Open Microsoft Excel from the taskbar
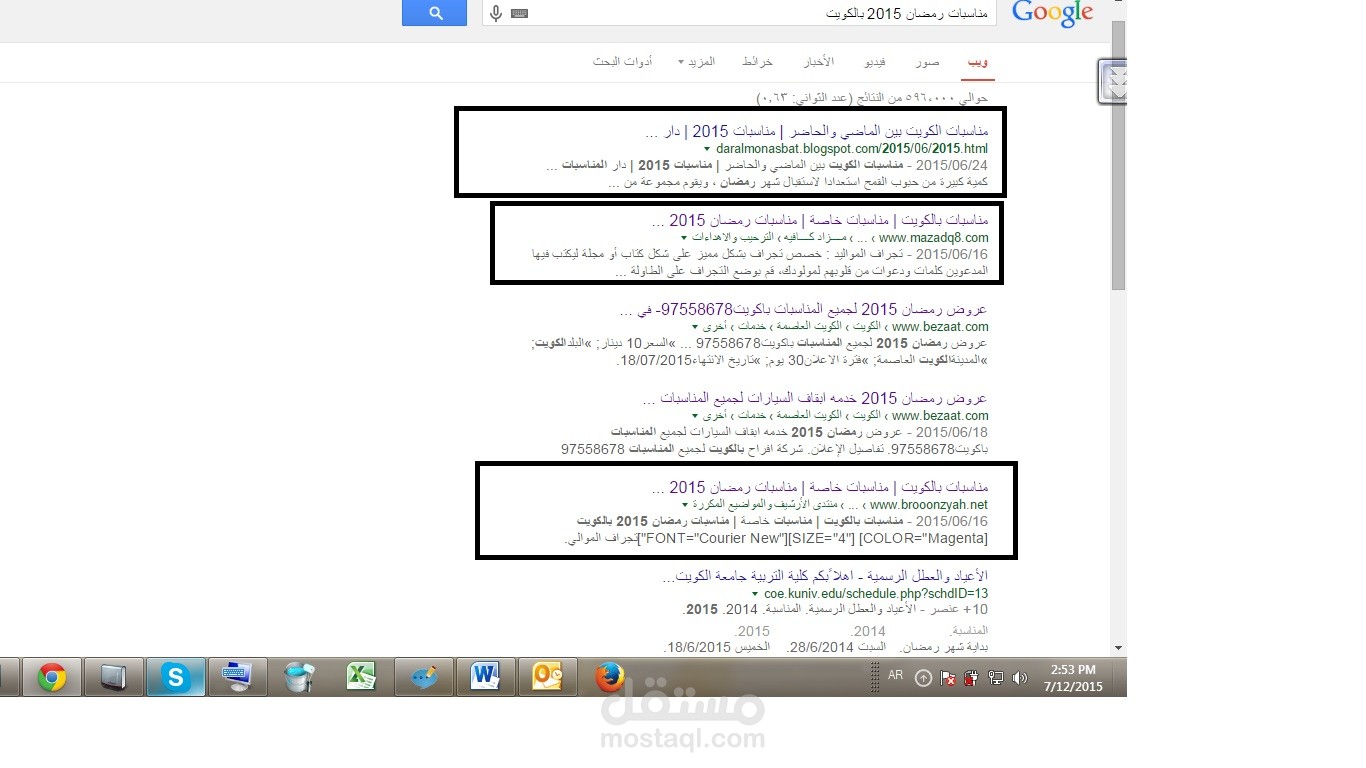This screenshot has height=768, width=1366. point(361,677)
